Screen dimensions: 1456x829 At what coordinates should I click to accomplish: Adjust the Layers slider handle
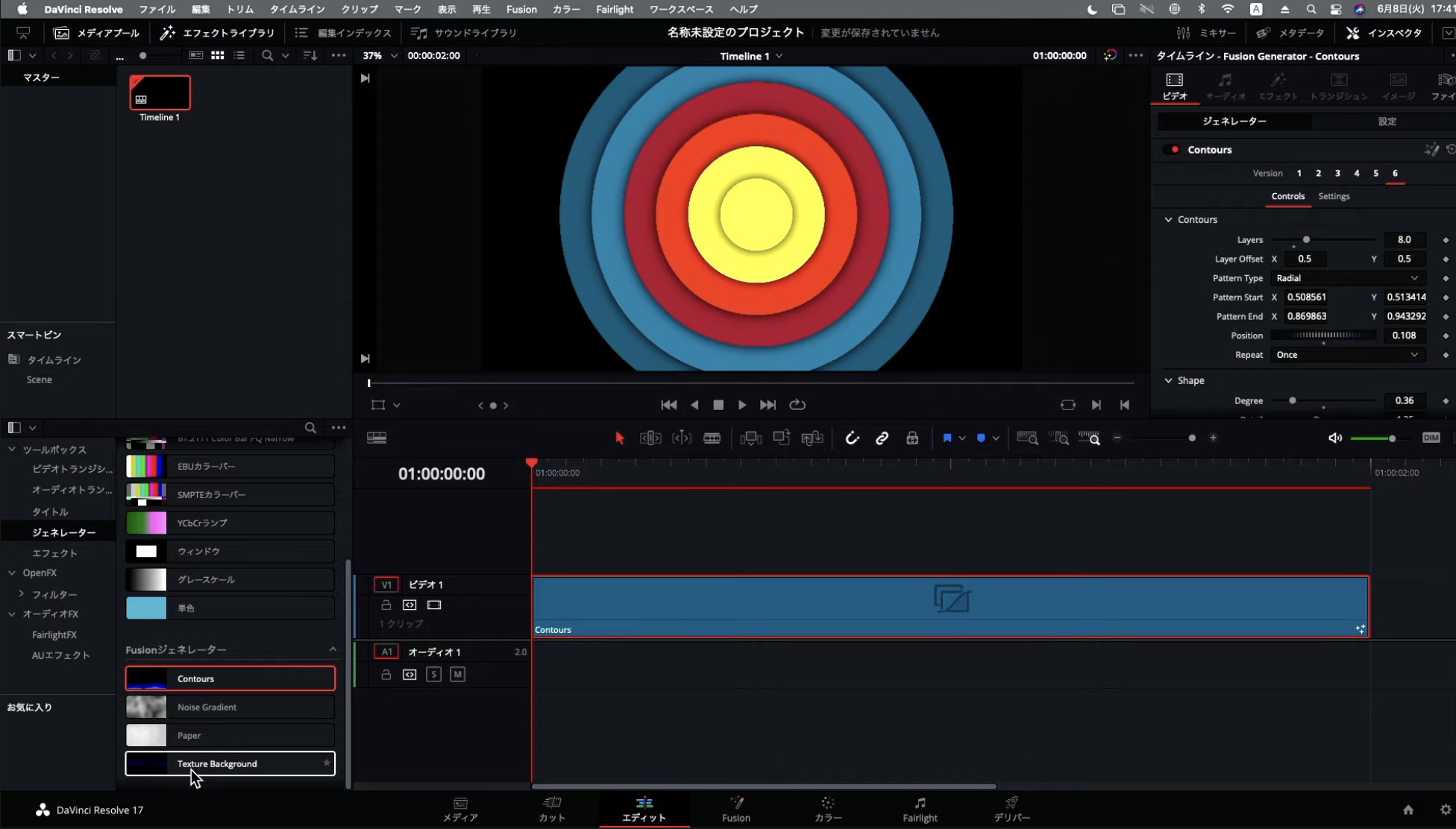1306,239
